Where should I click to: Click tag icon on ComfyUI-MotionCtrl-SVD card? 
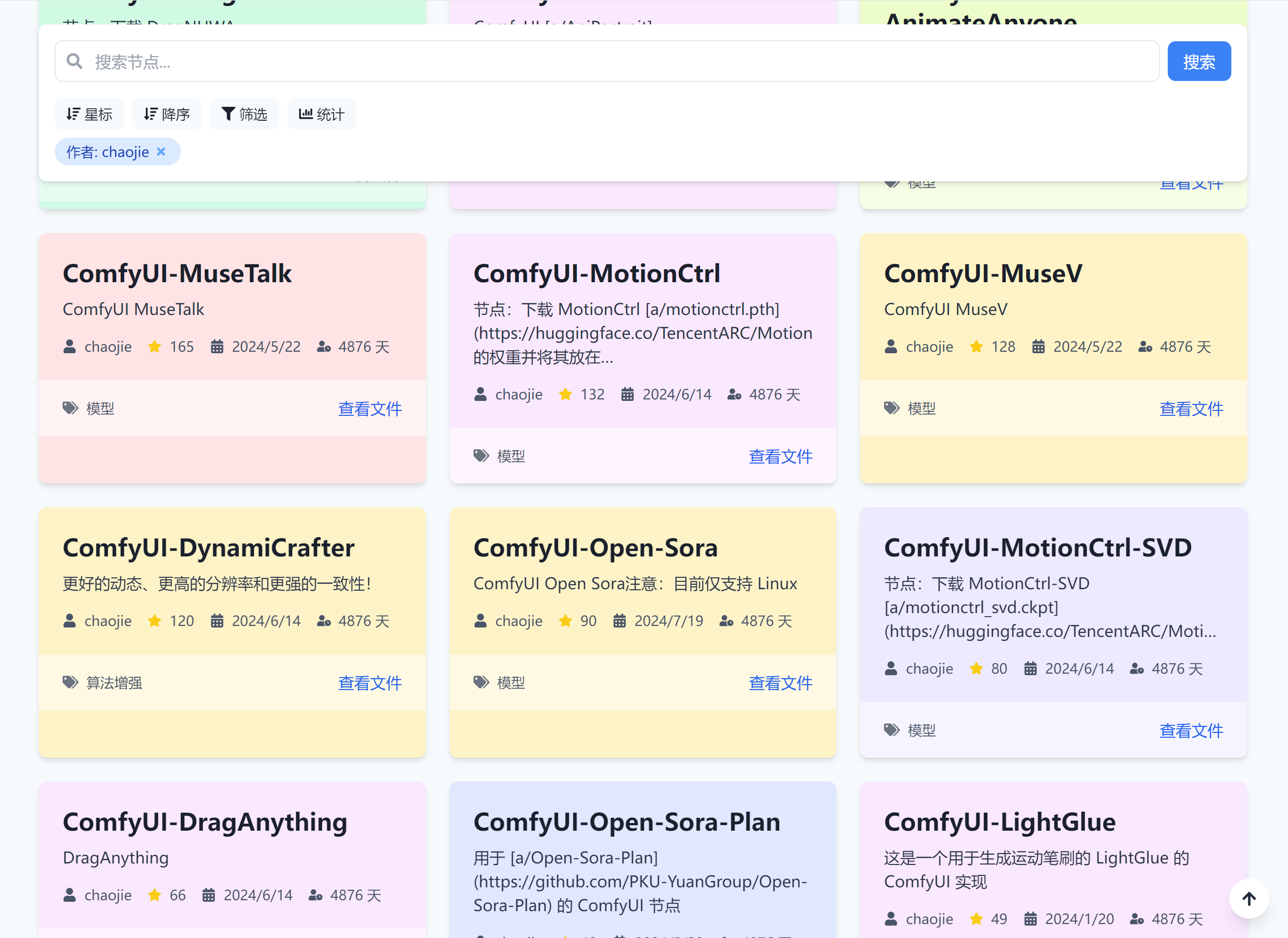(892, 730)
